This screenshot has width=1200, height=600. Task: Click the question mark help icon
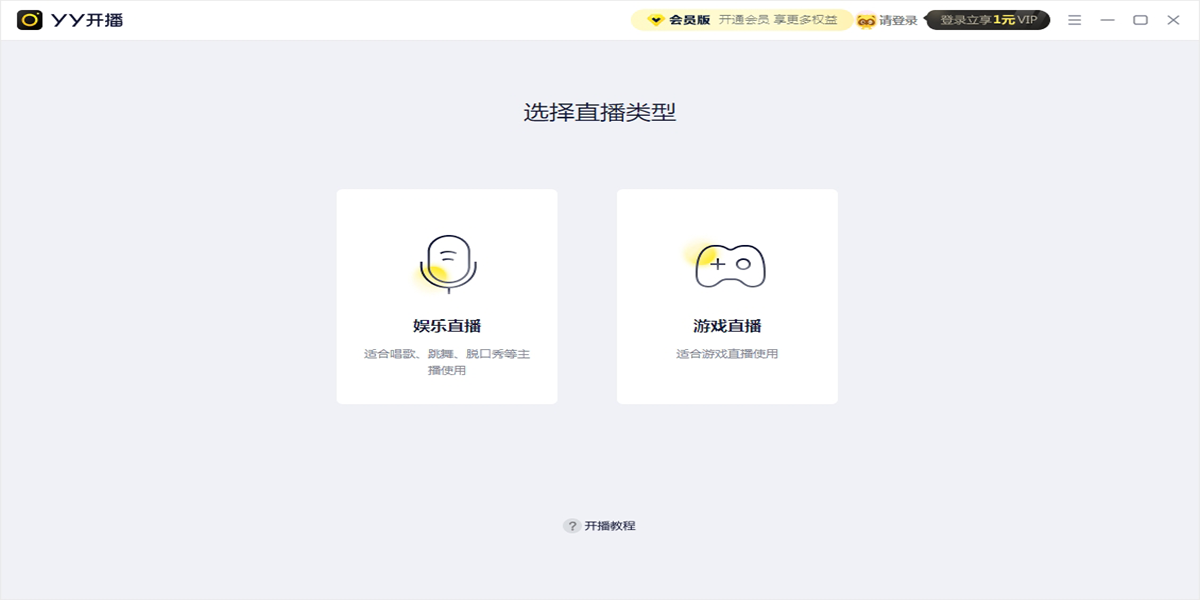(572, 526)
